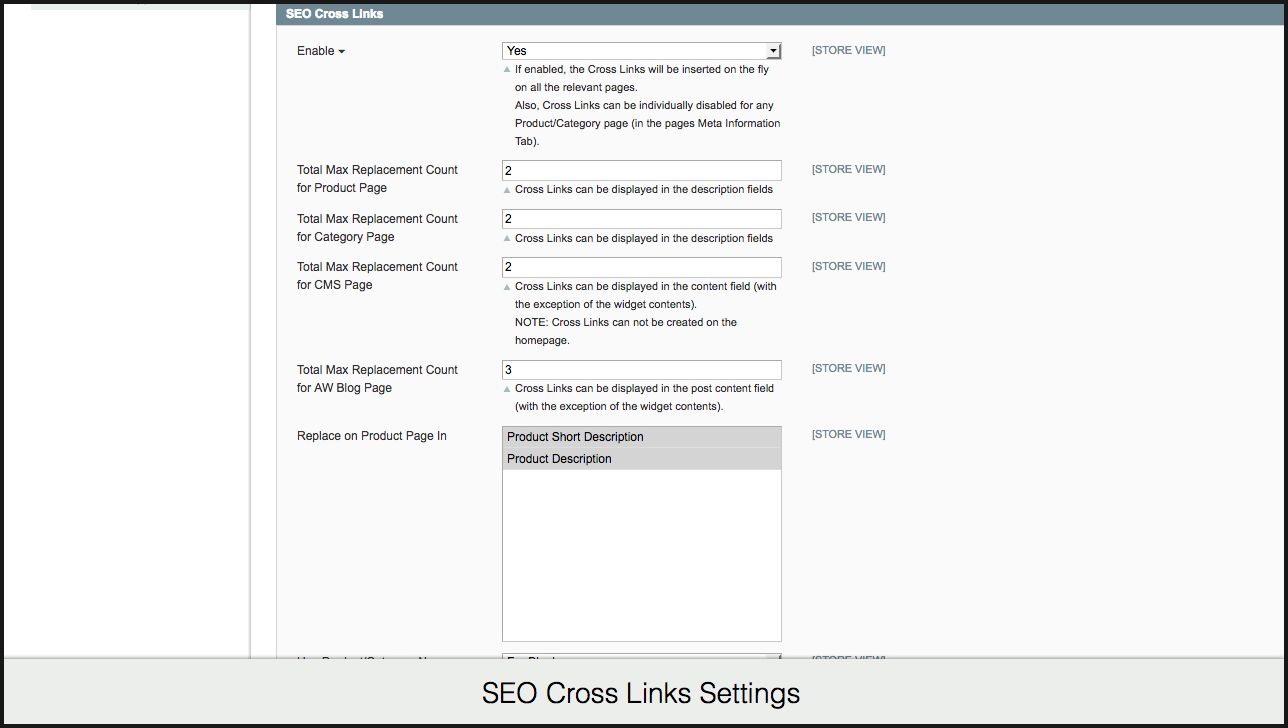1288x728 pixels.
Task: Click the STORE VIEW label beside Replace on Product Page In
Action: tap(848, 434)
